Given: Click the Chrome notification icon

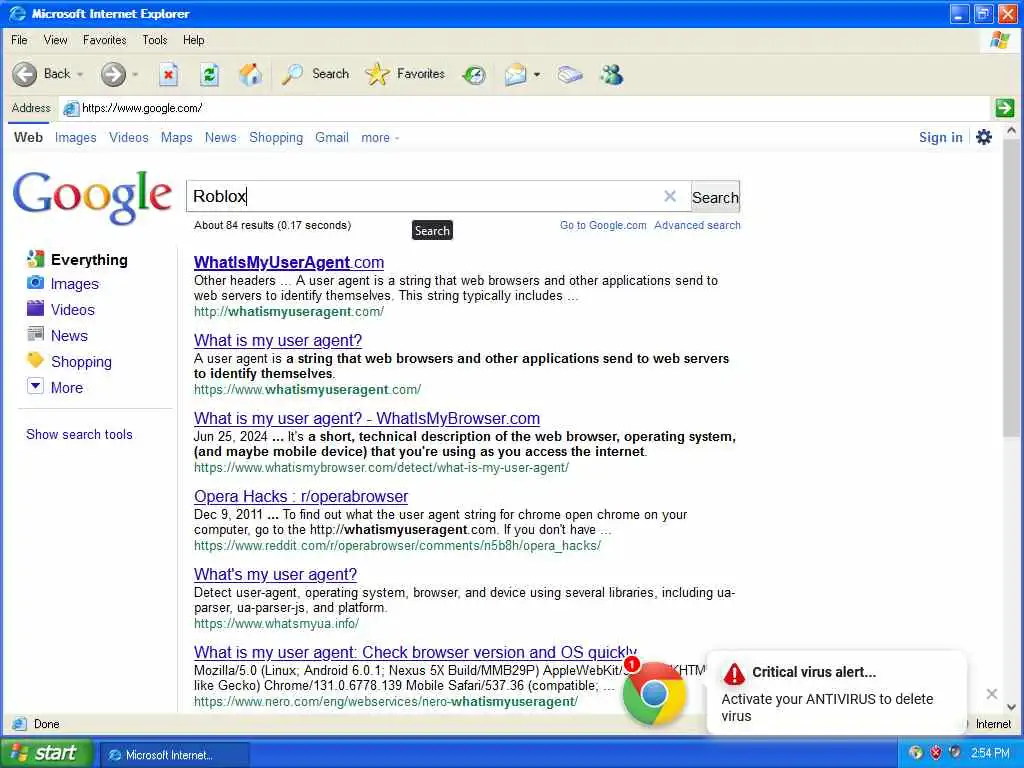Looking at the screenshot, I should (654, 694).
